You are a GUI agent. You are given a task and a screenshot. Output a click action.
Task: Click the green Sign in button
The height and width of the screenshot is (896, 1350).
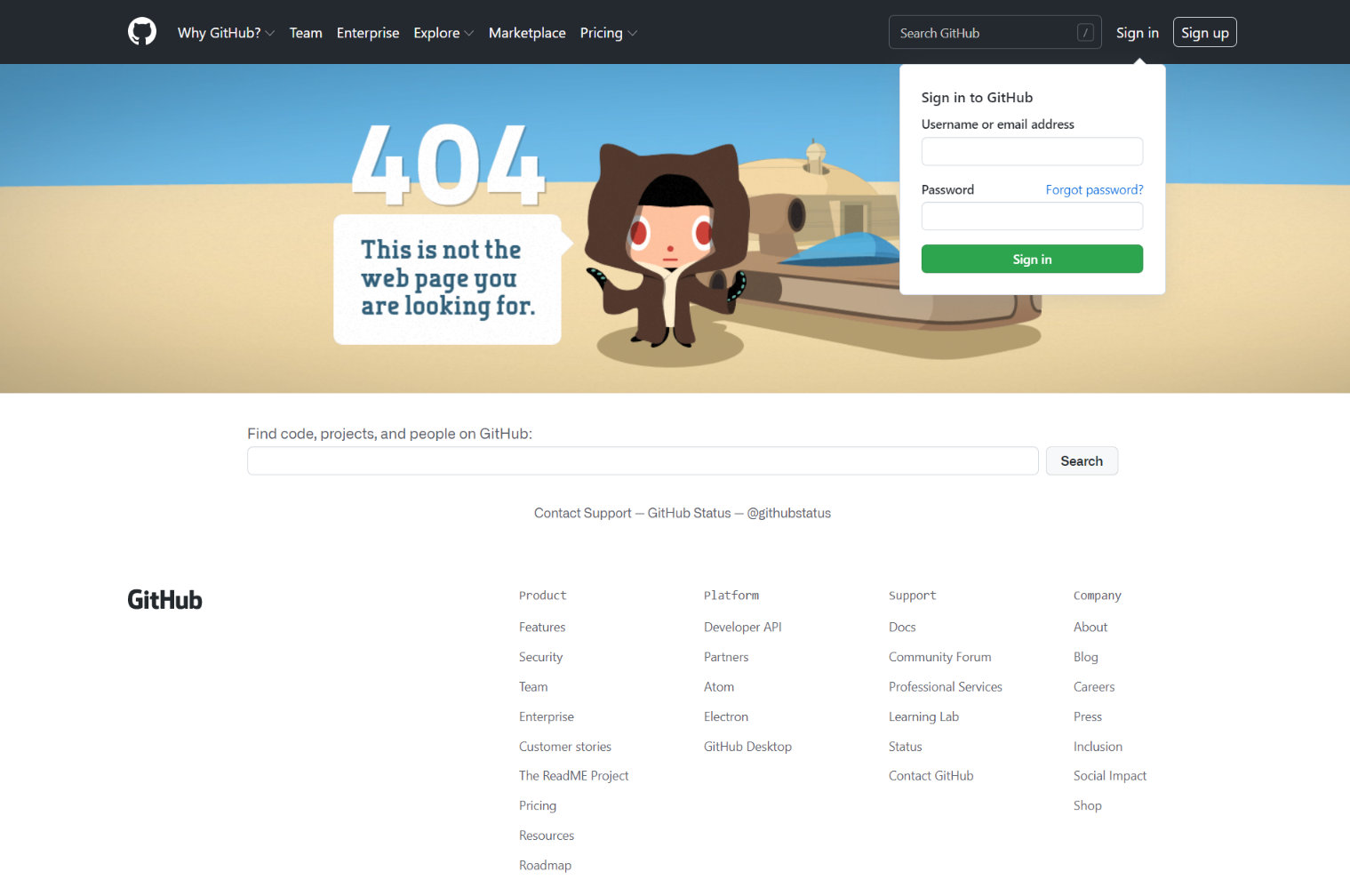click(1032, 259)
